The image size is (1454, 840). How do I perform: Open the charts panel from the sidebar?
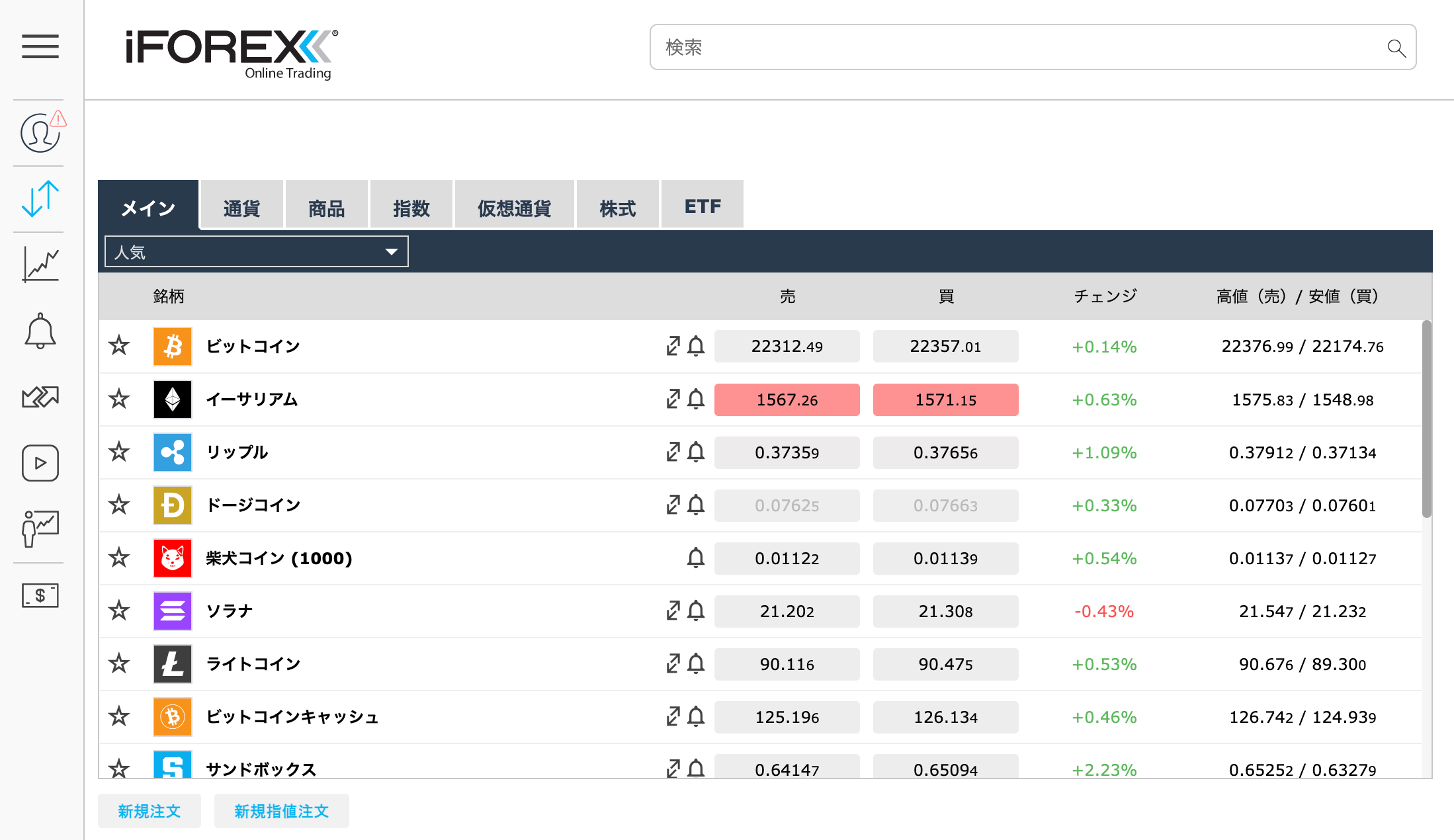(40, 265)
